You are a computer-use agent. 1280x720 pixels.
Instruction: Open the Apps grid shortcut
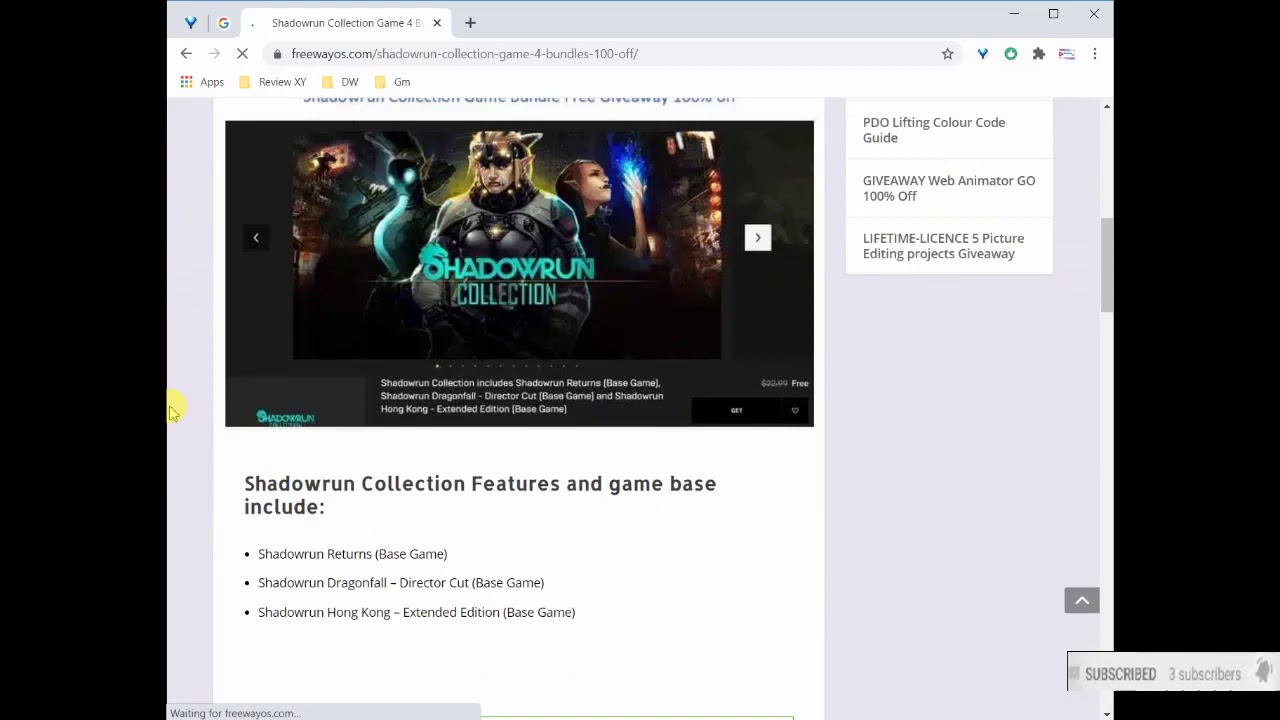click(x=202, y=82)
